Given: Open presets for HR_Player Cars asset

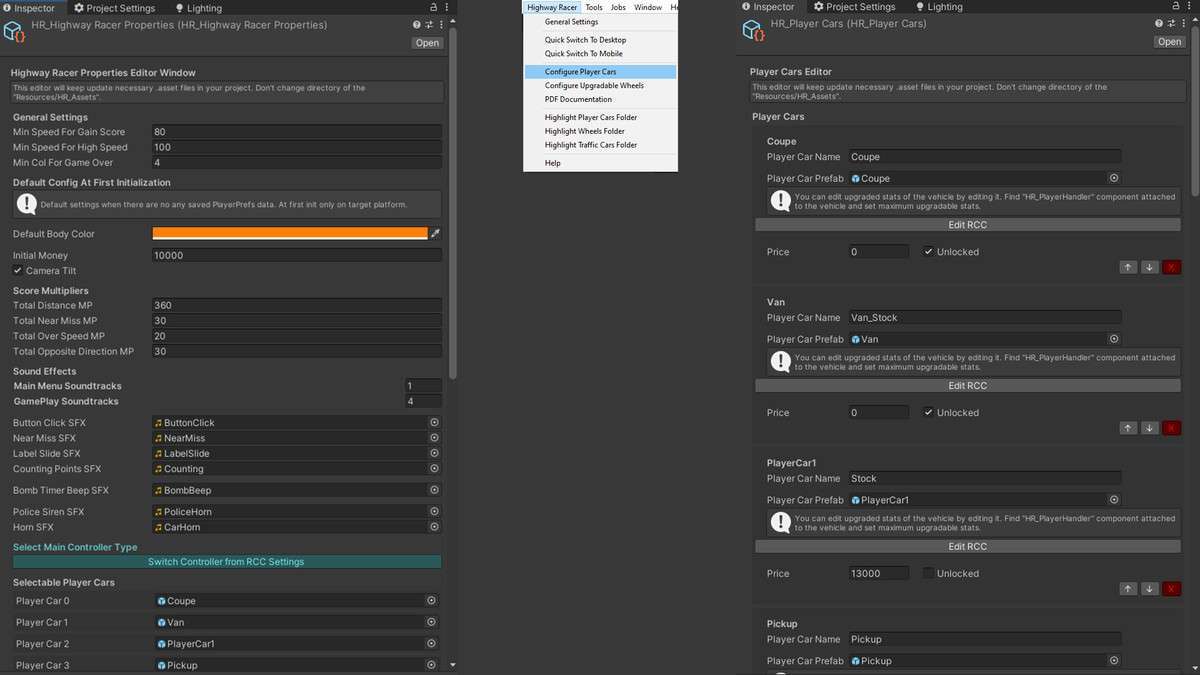Looking at the screenshot, I should (x=1169, y=24).
